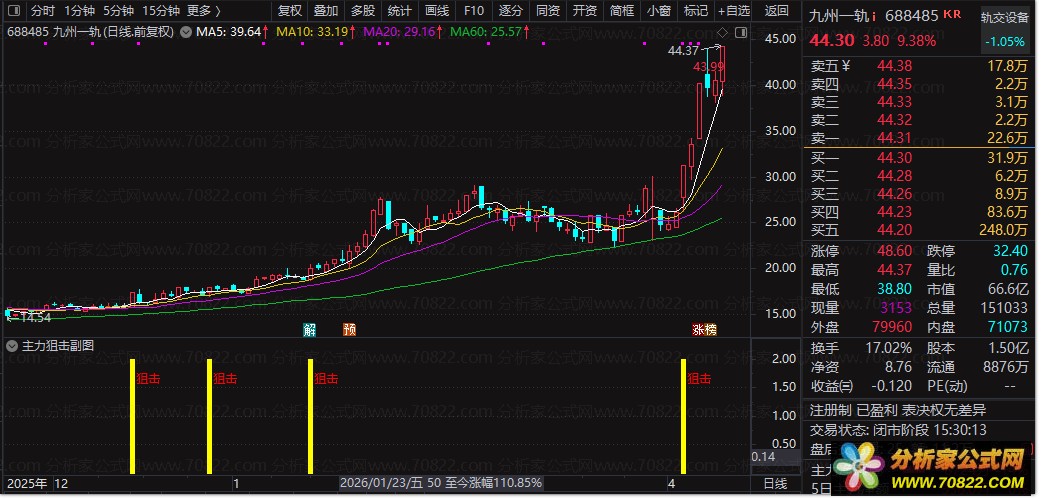
Task: Click the KR badge beside stock code
Action: coord(951,15)
